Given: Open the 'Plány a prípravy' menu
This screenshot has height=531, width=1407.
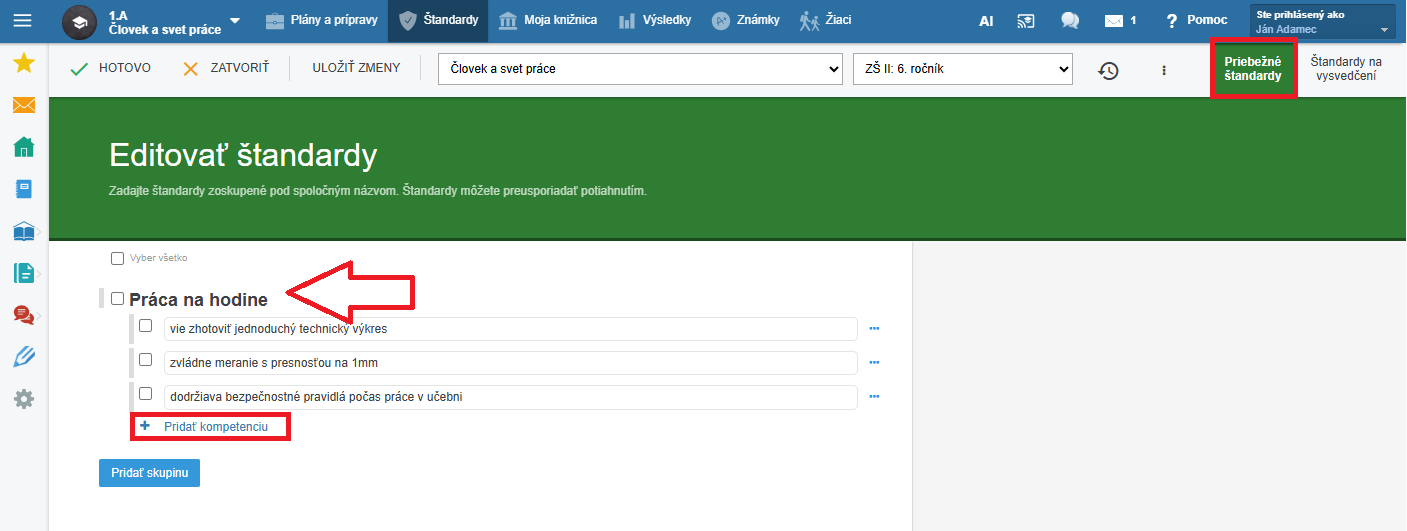Looking at the screenshot, I should pyautogui.click(x=322, y=20).
